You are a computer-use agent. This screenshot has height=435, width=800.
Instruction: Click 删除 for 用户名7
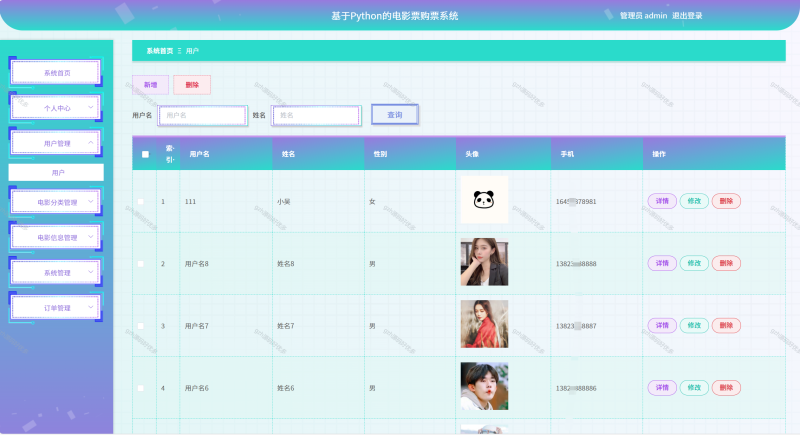[x=726, y=325]
